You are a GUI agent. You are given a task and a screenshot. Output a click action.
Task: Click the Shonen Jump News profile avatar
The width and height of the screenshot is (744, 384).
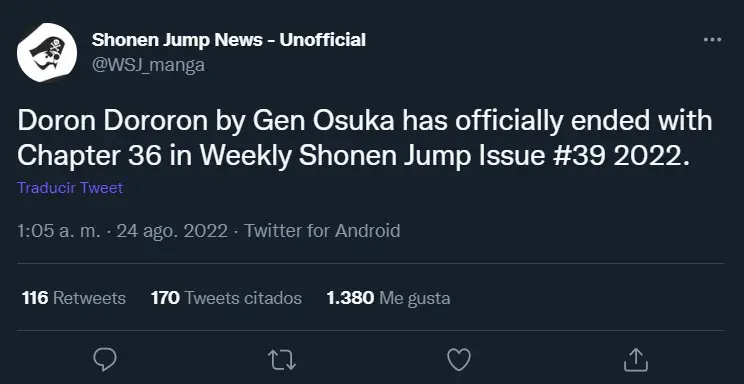(46, 52)
